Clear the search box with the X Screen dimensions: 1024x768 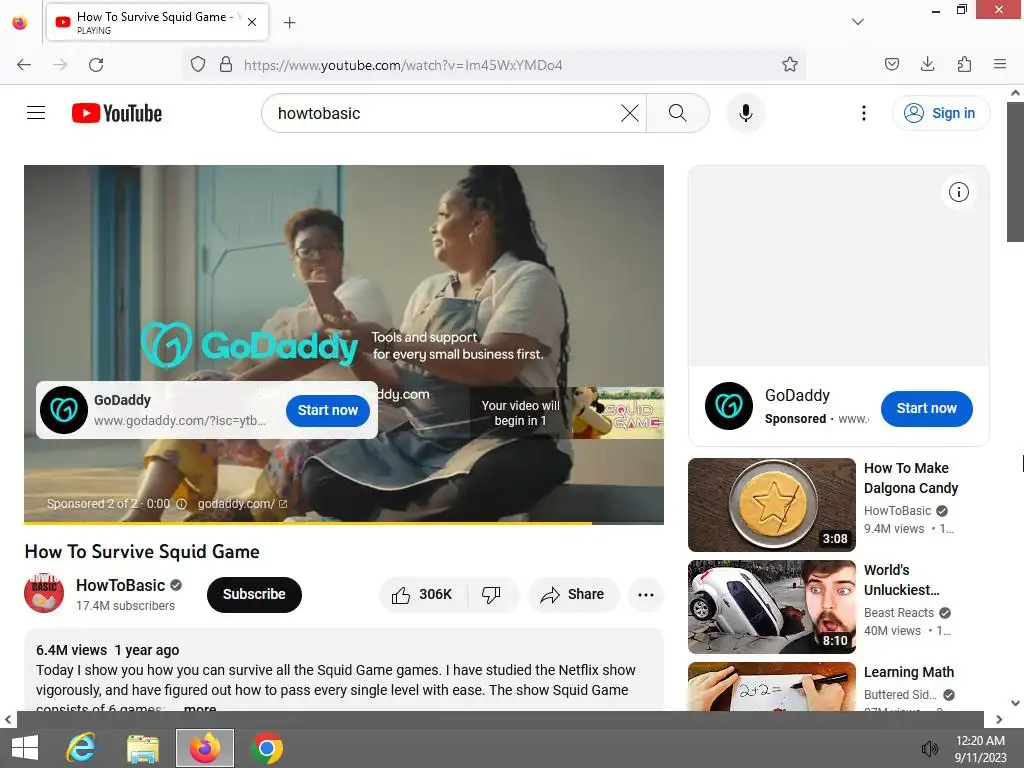(x=630, y=113)
